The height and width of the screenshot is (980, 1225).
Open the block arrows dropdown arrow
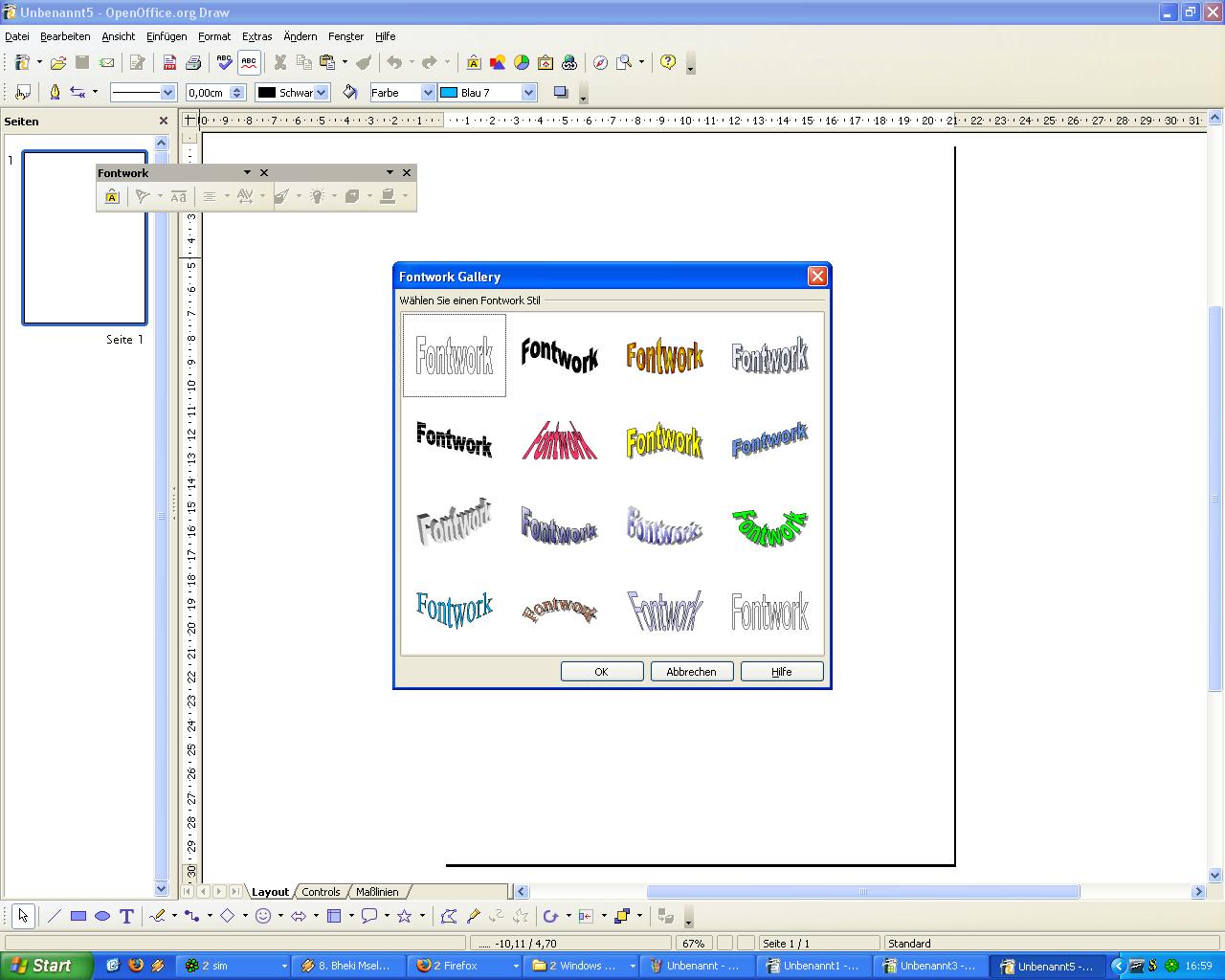point(316,916)
